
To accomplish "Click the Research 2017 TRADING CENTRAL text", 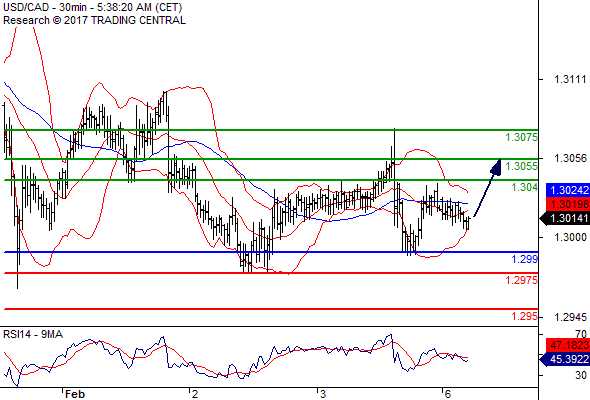I will [94, 20].
